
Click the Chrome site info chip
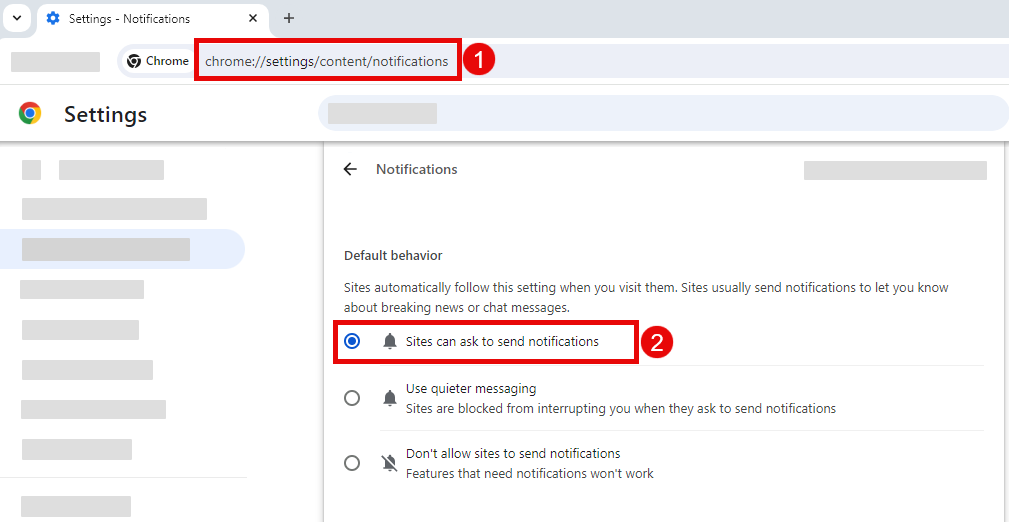(x=158, y=61)
